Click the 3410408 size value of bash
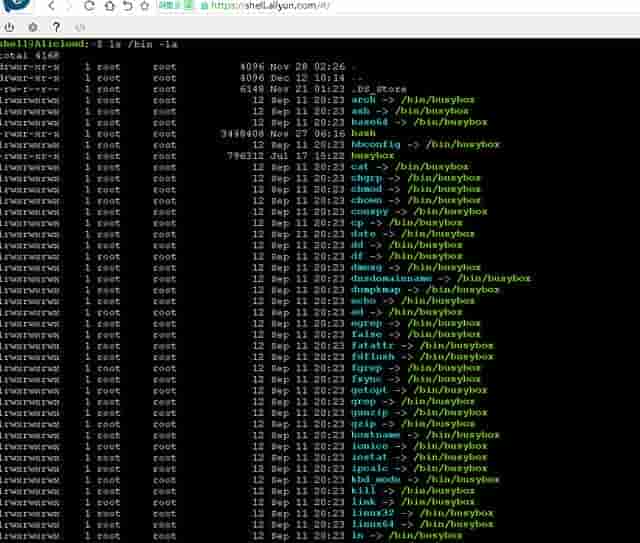 (x=242, y=134)
